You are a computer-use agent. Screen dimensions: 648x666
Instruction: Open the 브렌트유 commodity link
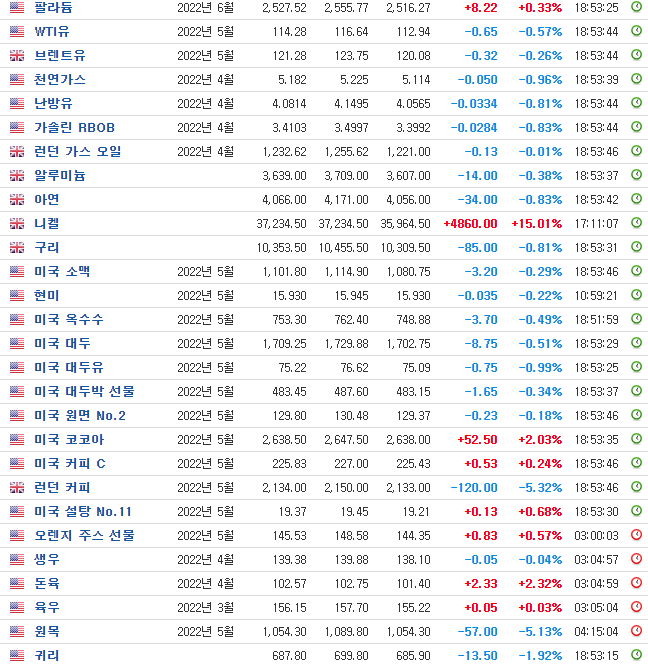click(59, 56)
